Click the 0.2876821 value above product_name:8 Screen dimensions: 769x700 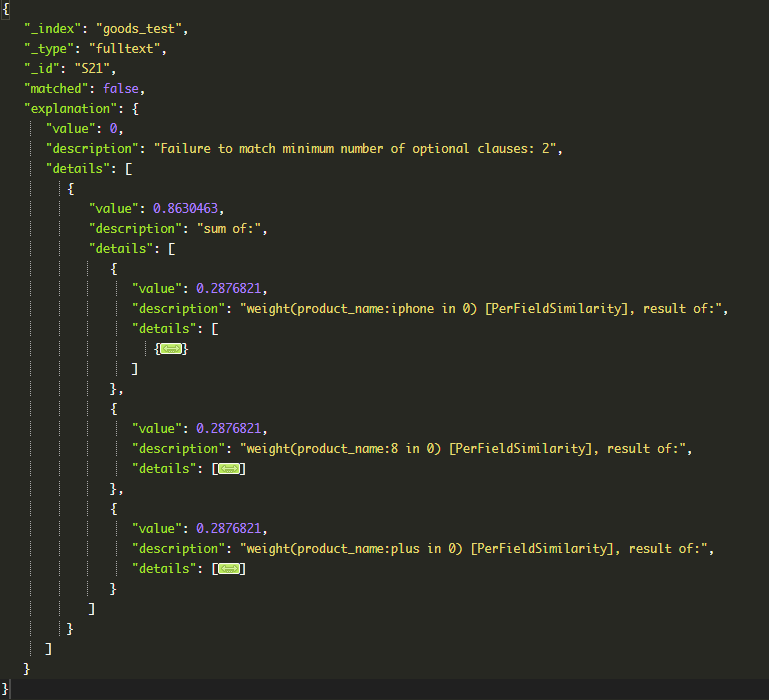tap(229, 429)
